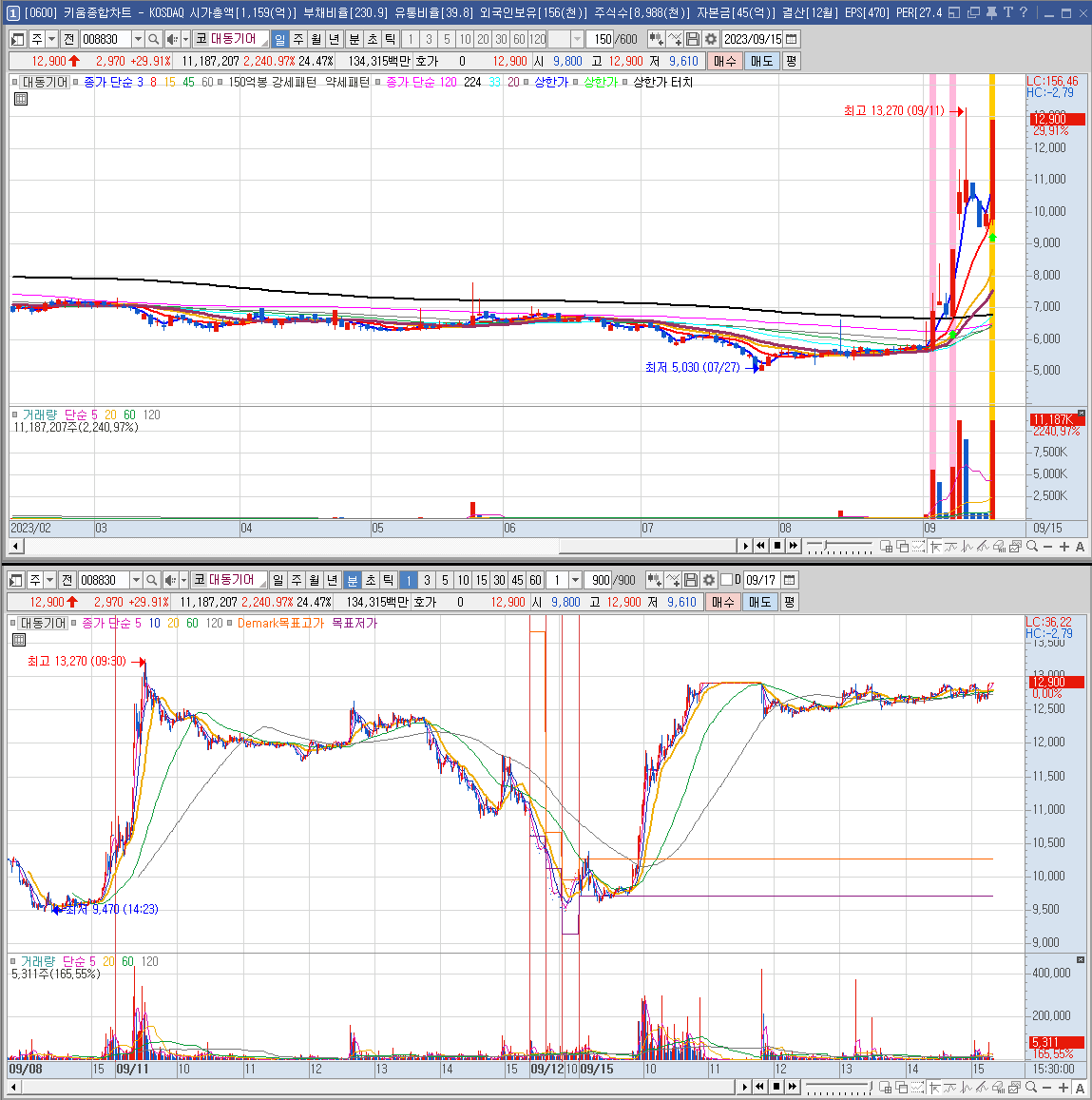
Task: Switch the top chart to the yearly 년 period
Action: [335, 39]
